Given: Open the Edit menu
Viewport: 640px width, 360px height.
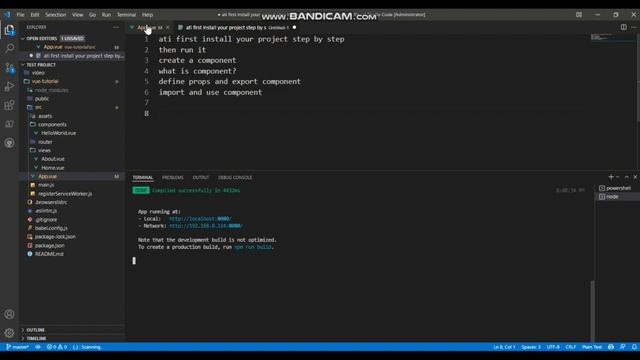Looking at the screenshot, I should [x=35, y=15].
